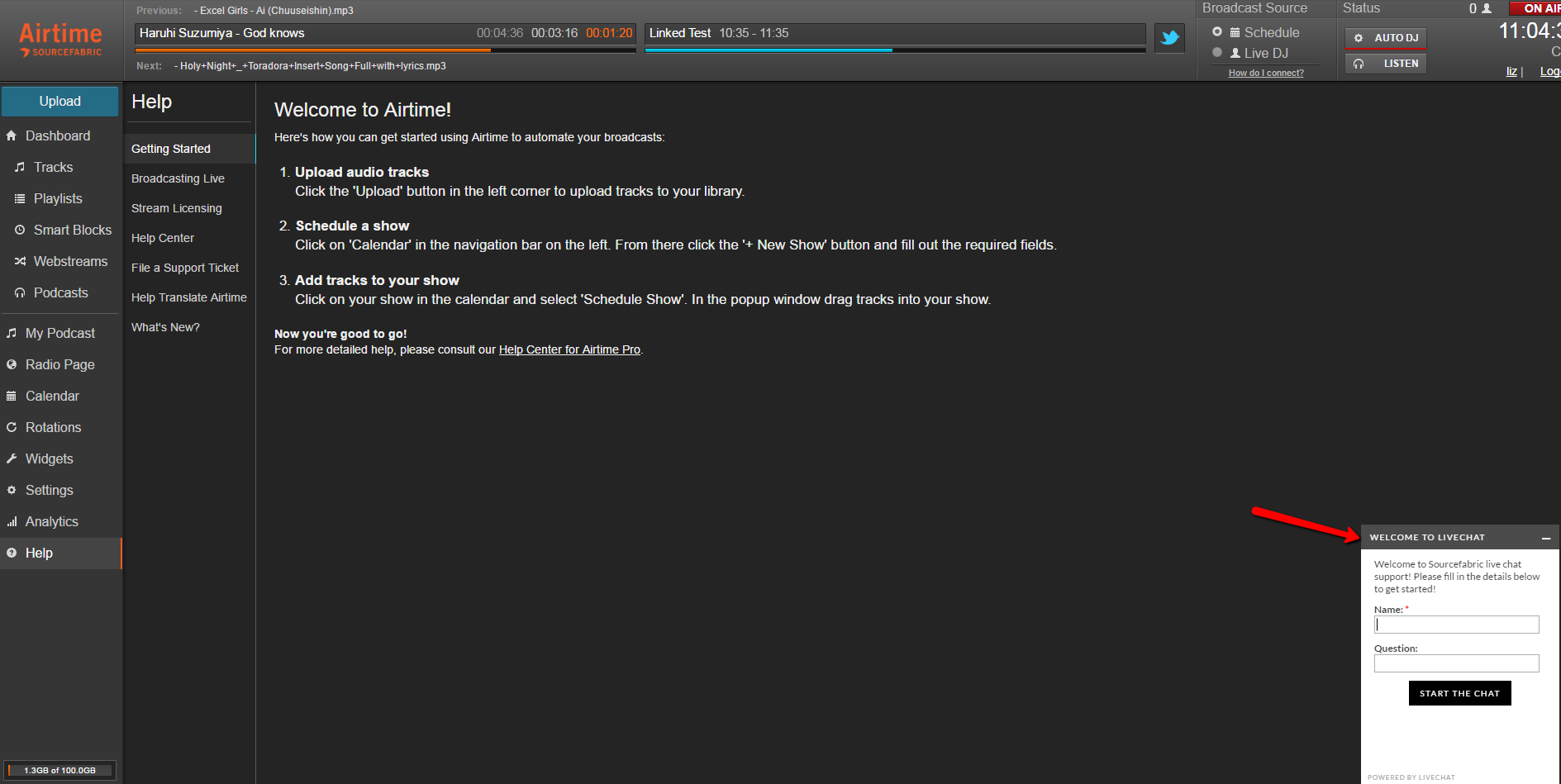Click the listener count person icon

point(1487,8)
